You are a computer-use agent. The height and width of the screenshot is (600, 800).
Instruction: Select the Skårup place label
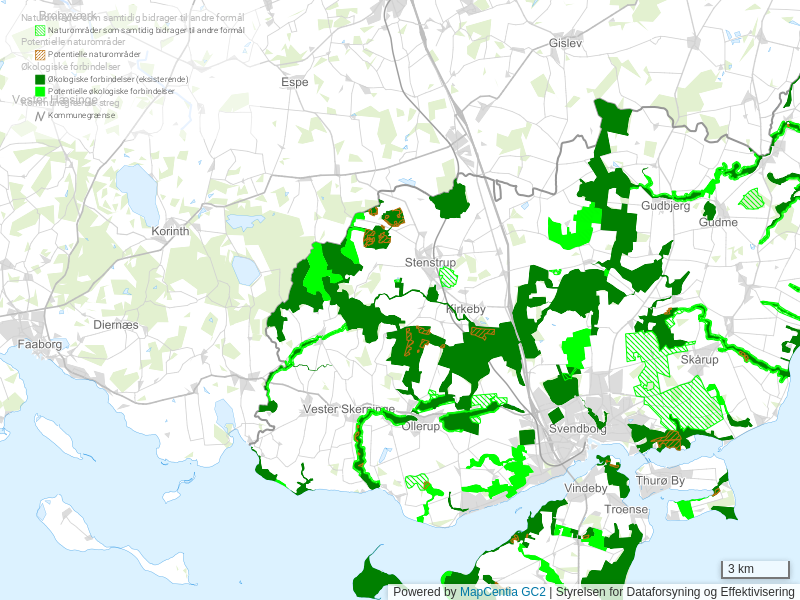click(699, 359)
